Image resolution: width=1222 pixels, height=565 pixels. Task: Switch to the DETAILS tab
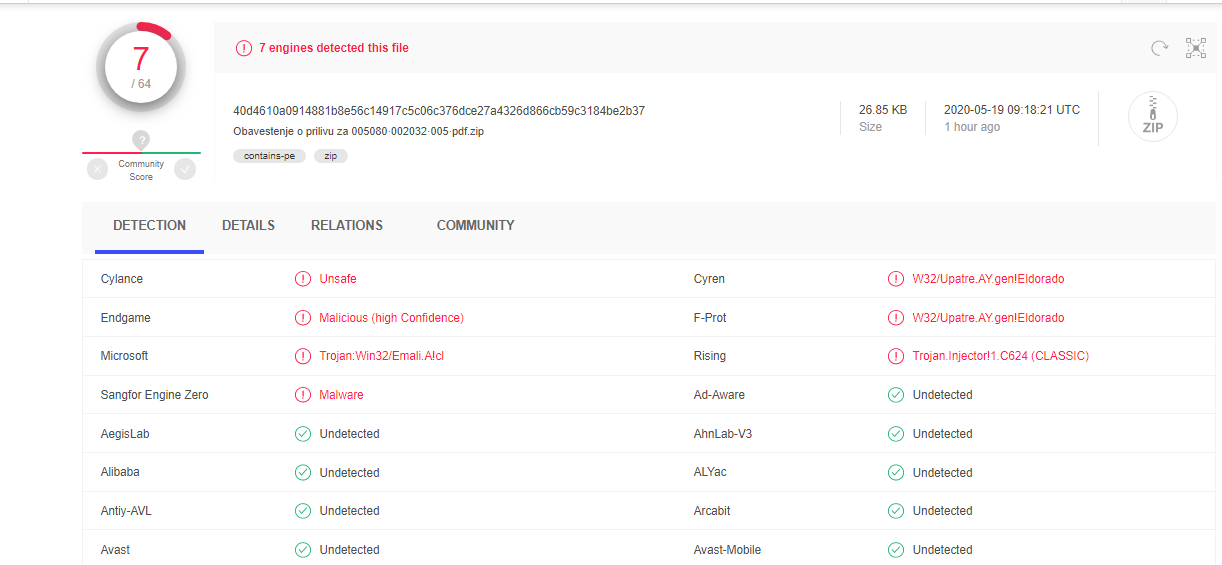click(x=248, y=226)
